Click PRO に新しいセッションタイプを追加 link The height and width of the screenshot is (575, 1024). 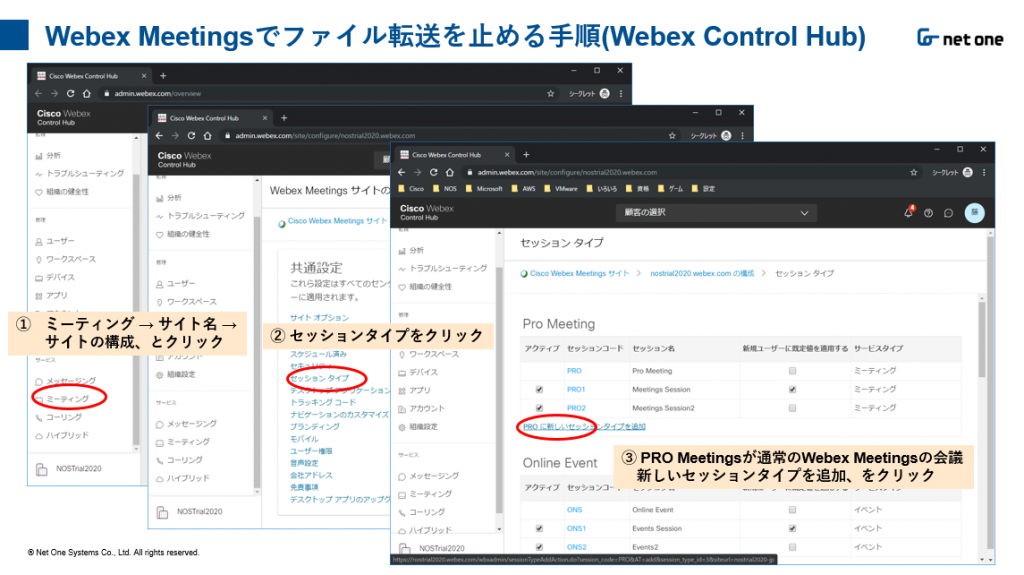click(584, 427)
